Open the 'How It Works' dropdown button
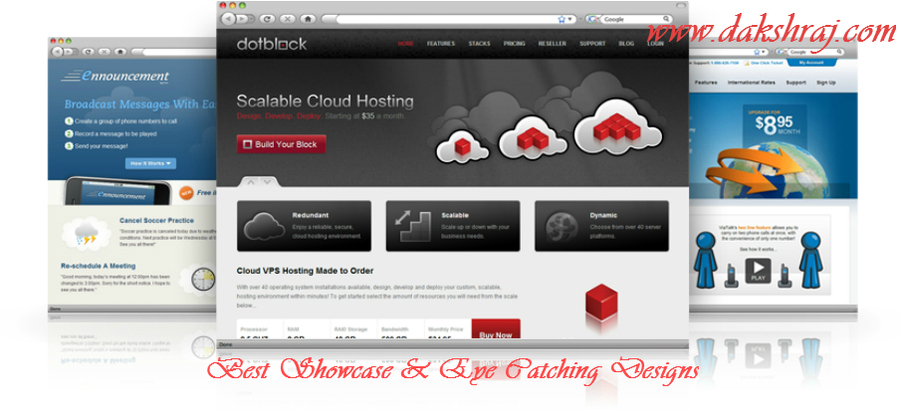 (151, 164)
